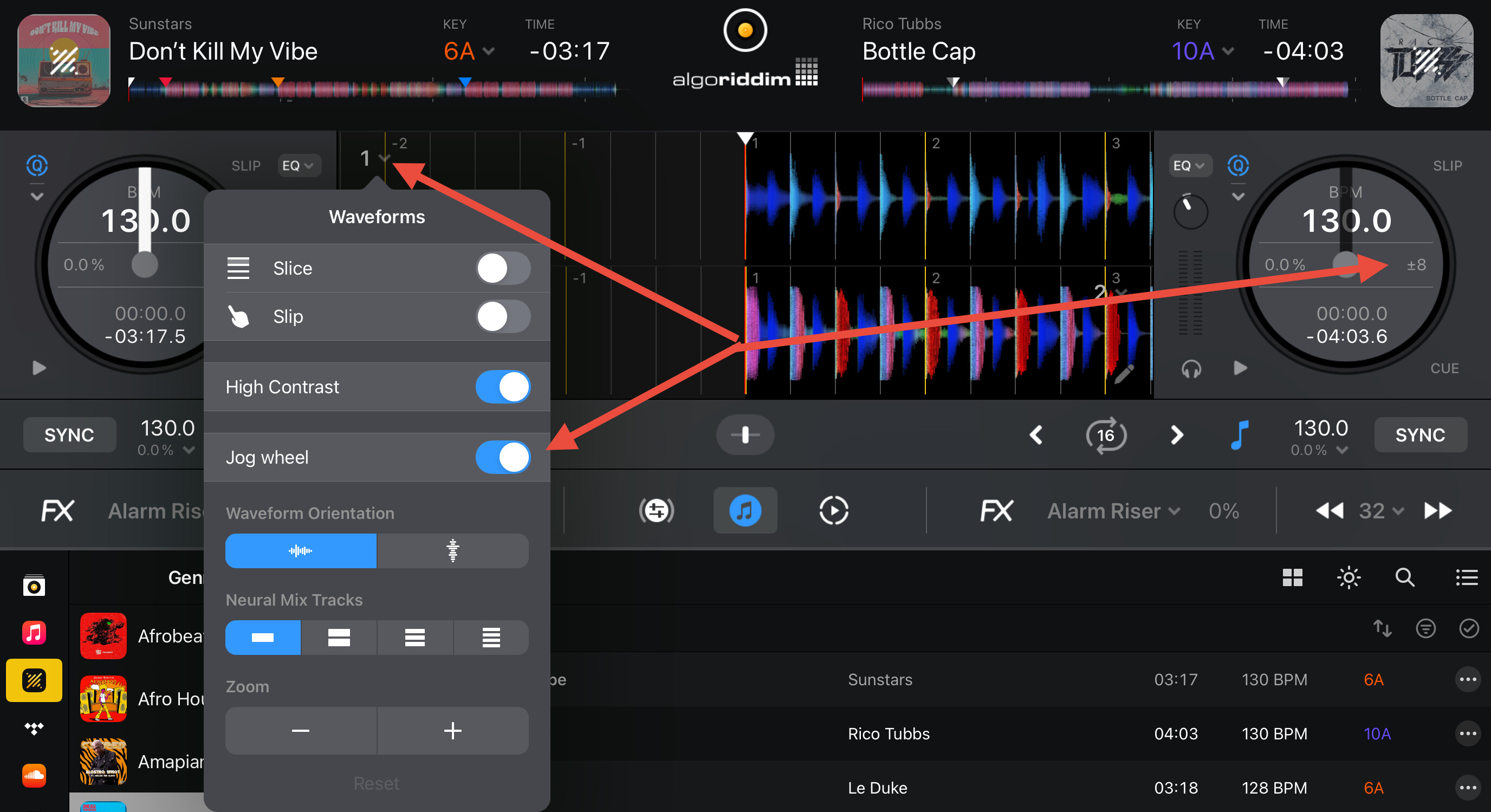
Task: Choose two Neural Mix tracks layout
Action: click(339, 638)
